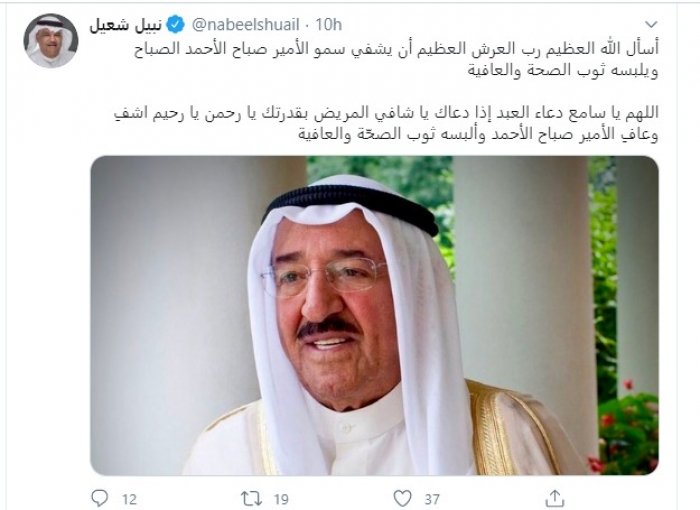
Task: Click the reply speech bubble icon
Action: tap(99, 497)
